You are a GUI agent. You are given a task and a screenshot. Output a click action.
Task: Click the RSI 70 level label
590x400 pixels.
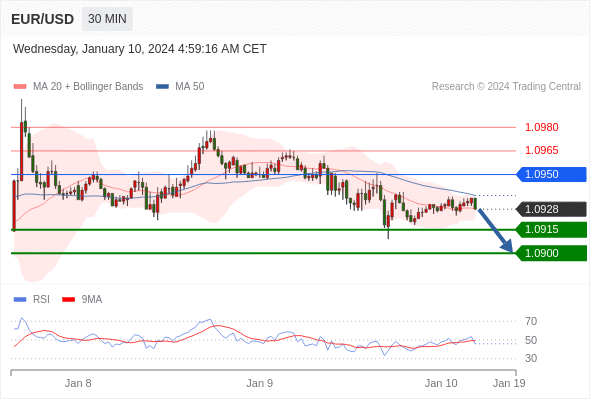531,321
